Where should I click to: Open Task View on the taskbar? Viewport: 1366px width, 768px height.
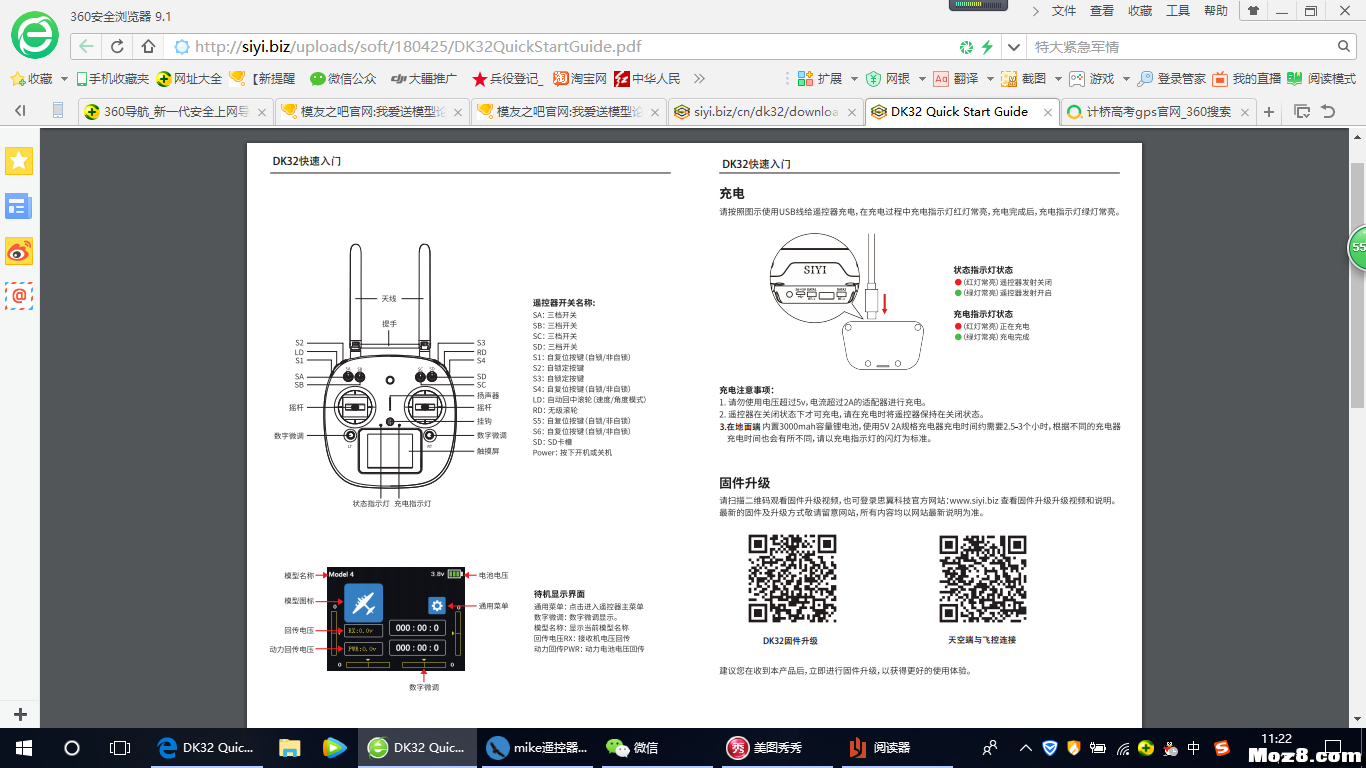119,748
